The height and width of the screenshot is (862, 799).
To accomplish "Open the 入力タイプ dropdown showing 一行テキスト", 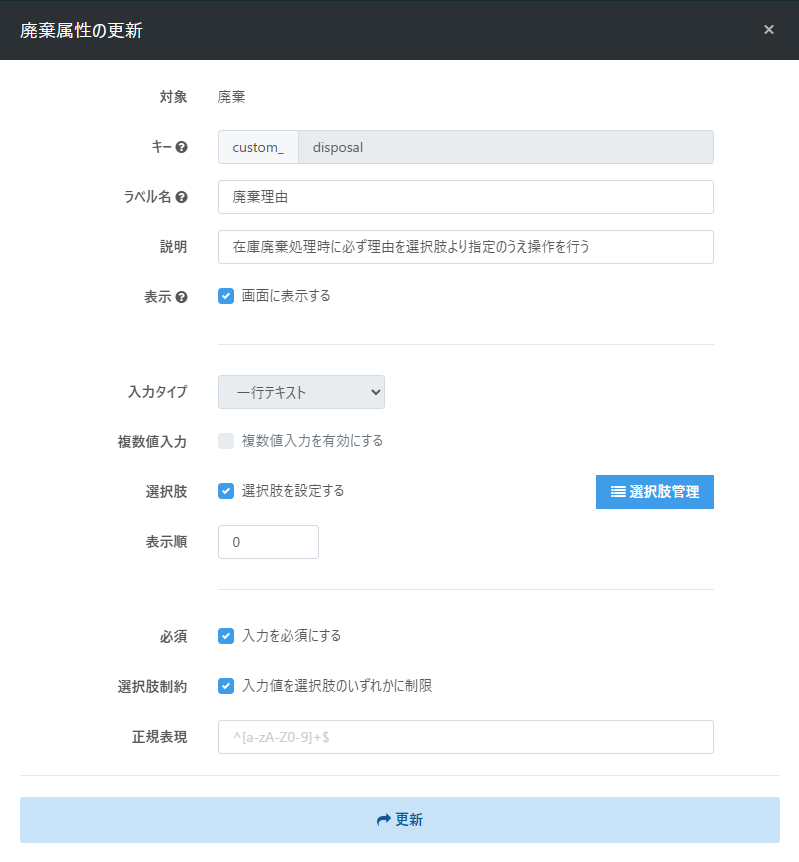I will click(x=301, y=392).
